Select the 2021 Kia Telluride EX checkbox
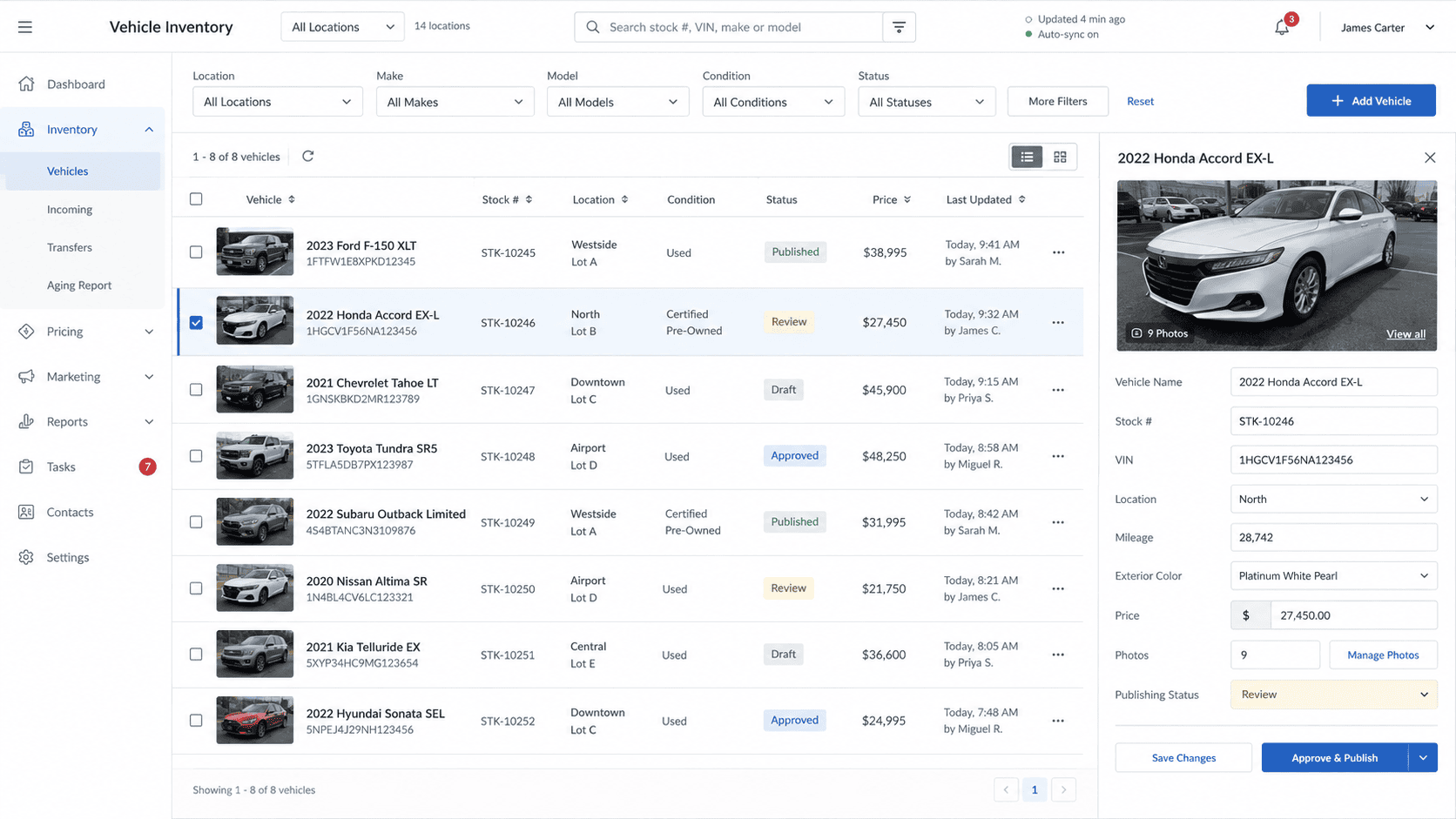This screenshot has height=819, width=1456. (196, 655)
